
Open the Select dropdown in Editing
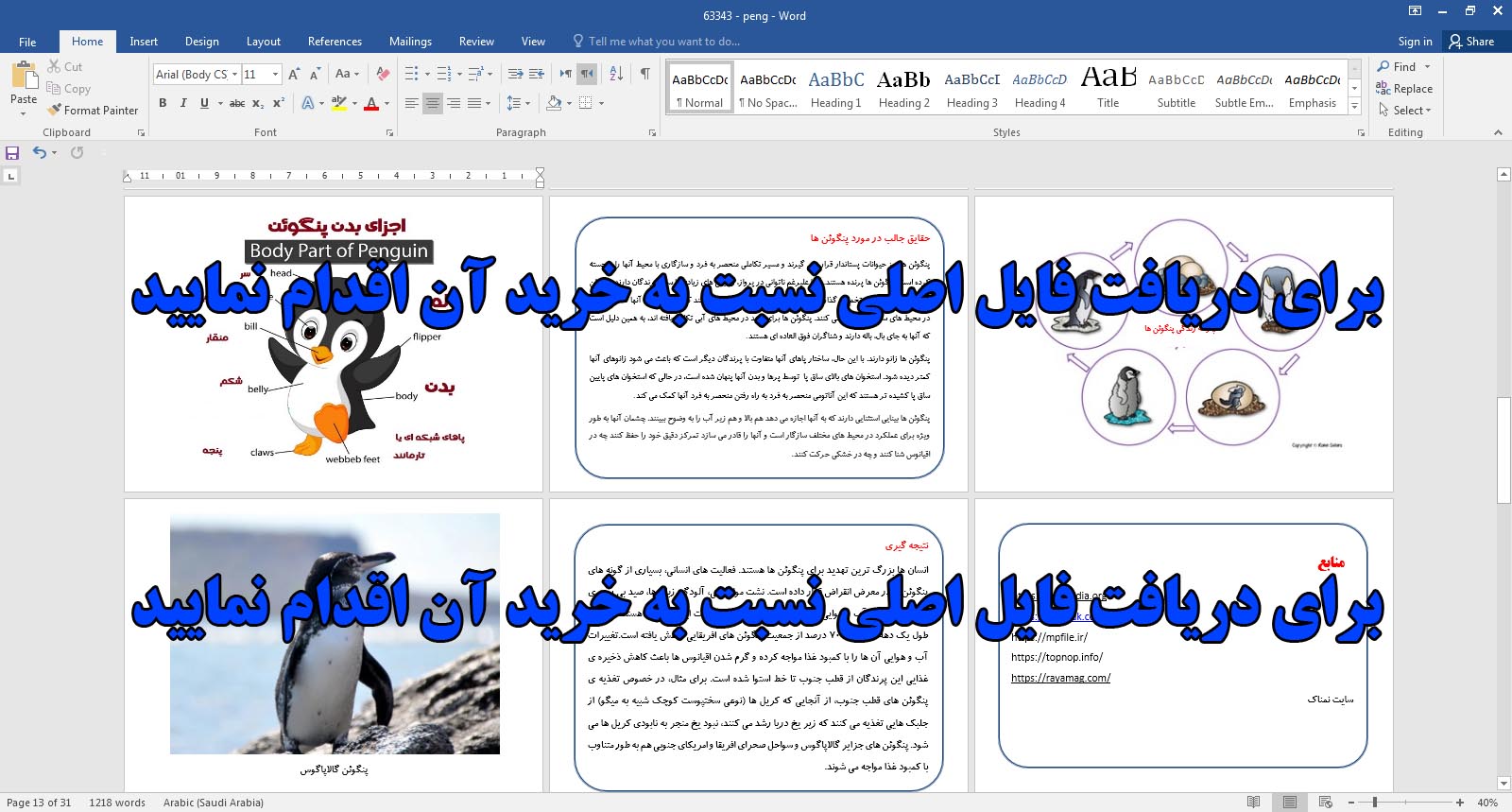(1405, 111)
